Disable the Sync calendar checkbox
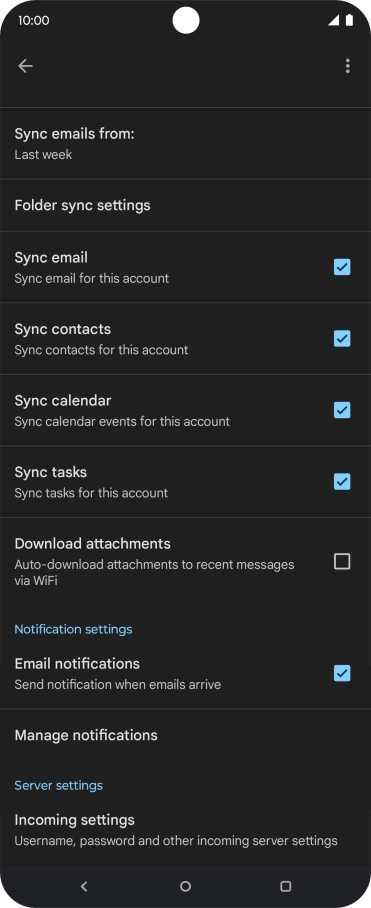The image size is (371, 908). (342, 410)
